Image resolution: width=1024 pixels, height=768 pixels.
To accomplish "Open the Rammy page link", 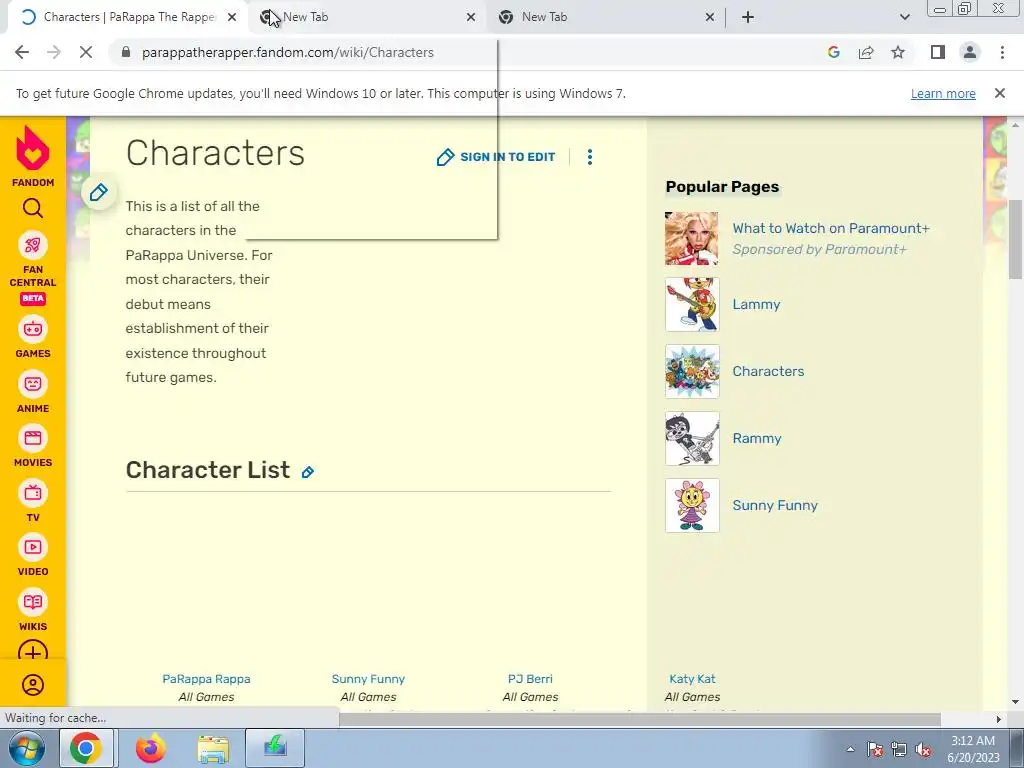I will pyautogui.click(x=757, y=438).
